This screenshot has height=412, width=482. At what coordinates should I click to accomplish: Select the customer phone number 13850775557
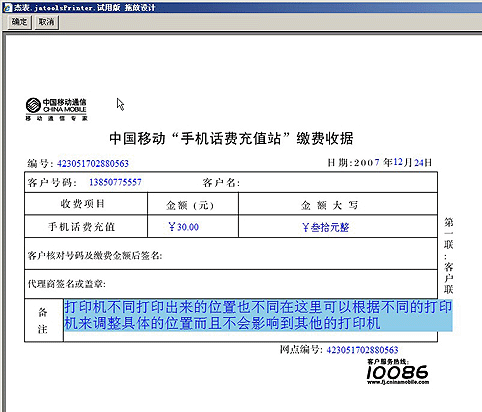click(115, 182)
